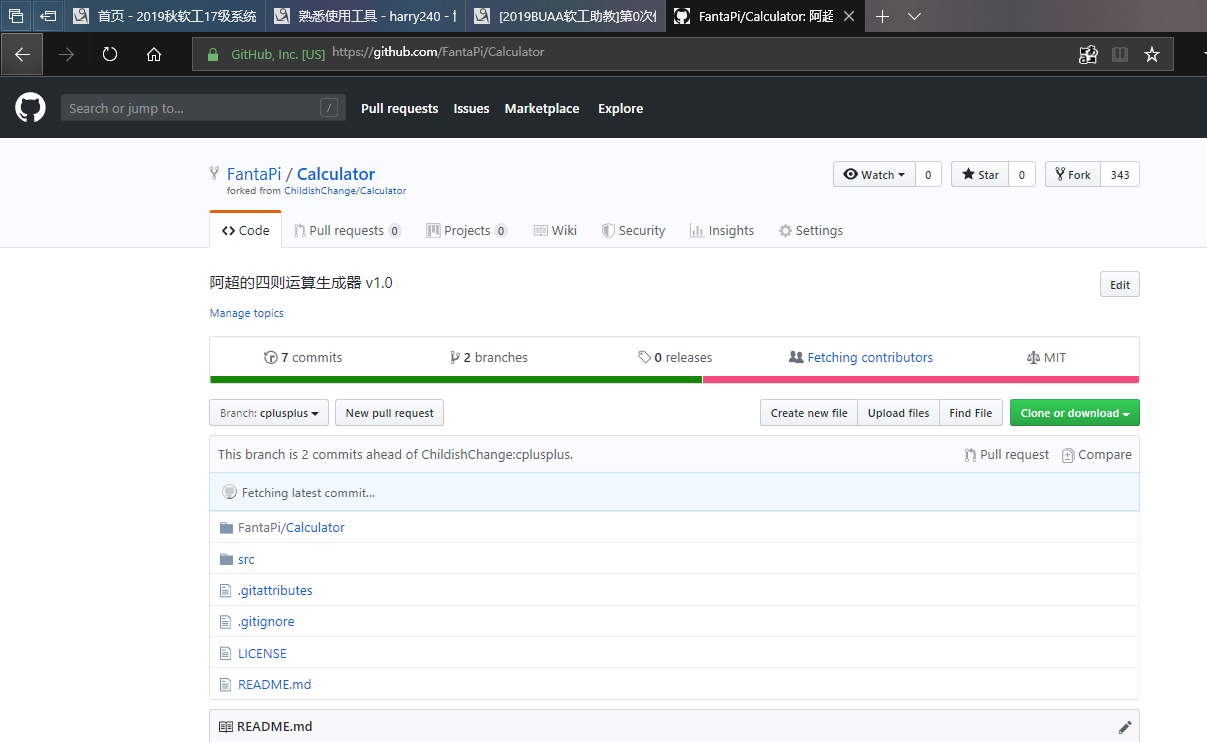Click New pull request button

(389, 413)
